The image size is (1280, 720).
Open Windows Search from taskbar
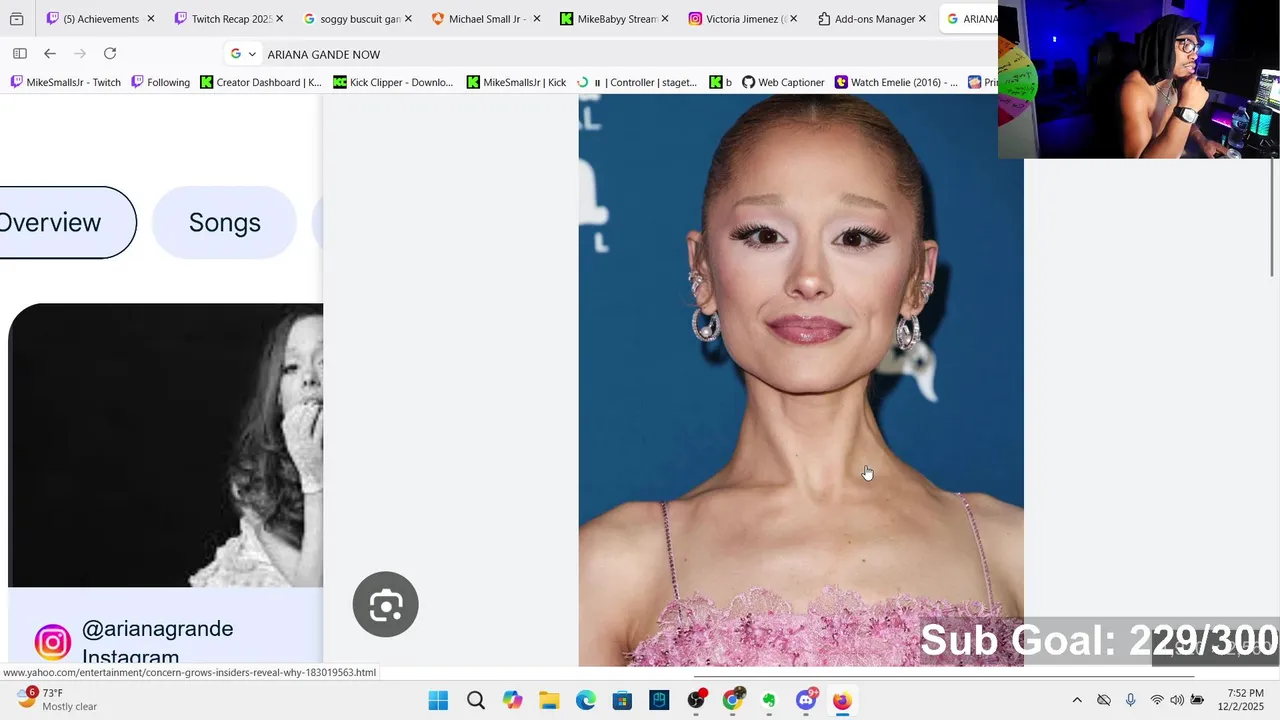[x=476, y=700]
